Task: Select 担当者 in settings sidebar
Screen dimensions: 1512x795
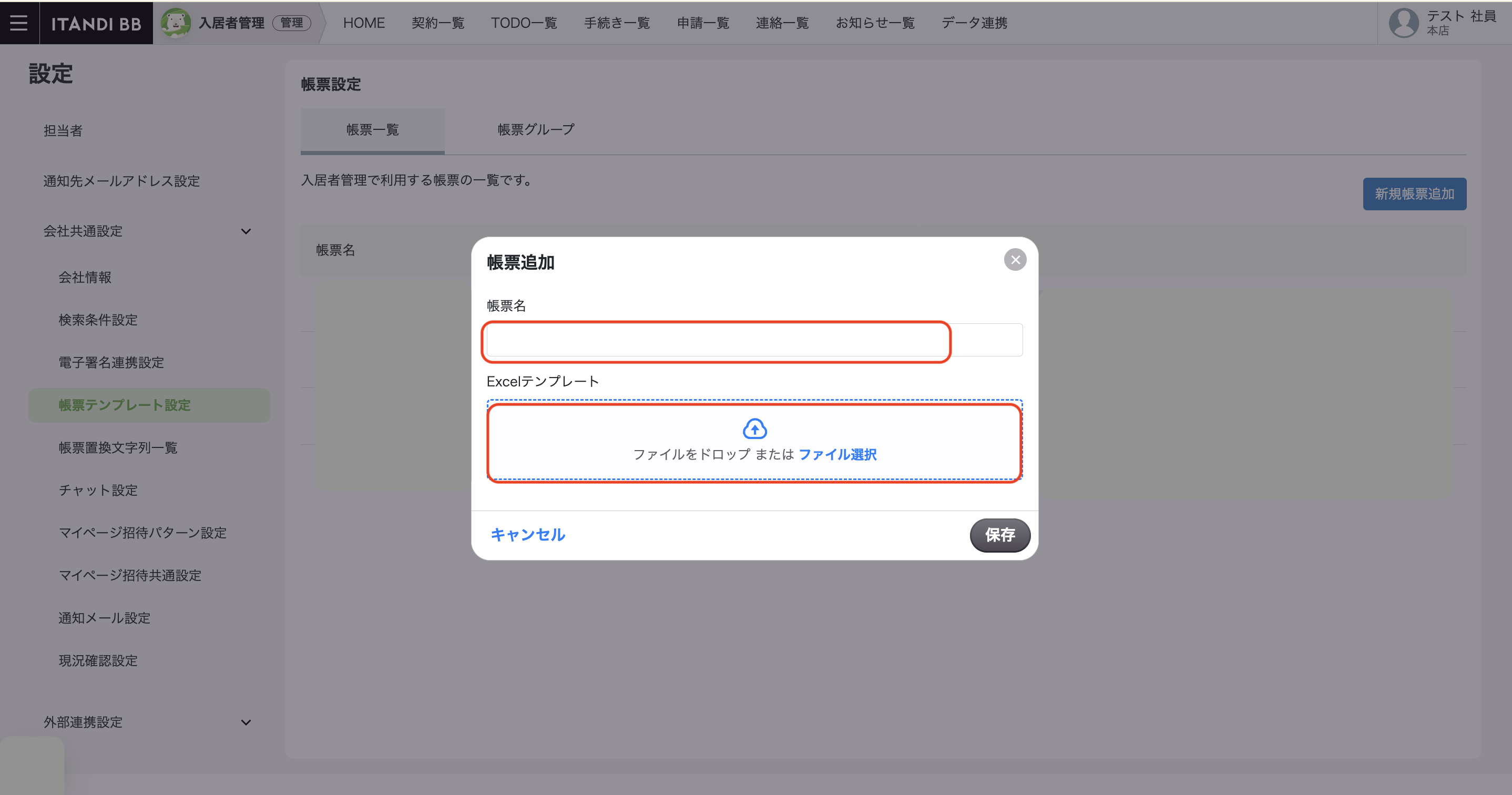Action: tap(63, 130)
